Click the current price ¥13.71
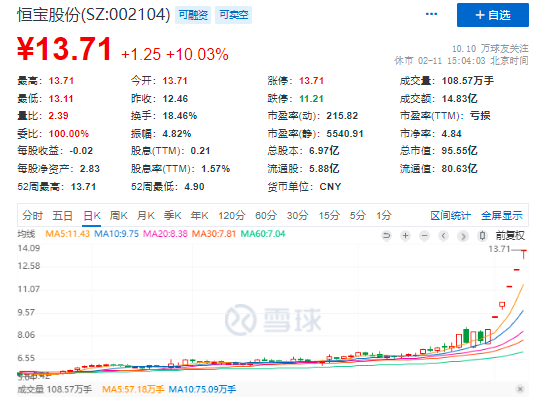545x397 pixels. (64, 49)
